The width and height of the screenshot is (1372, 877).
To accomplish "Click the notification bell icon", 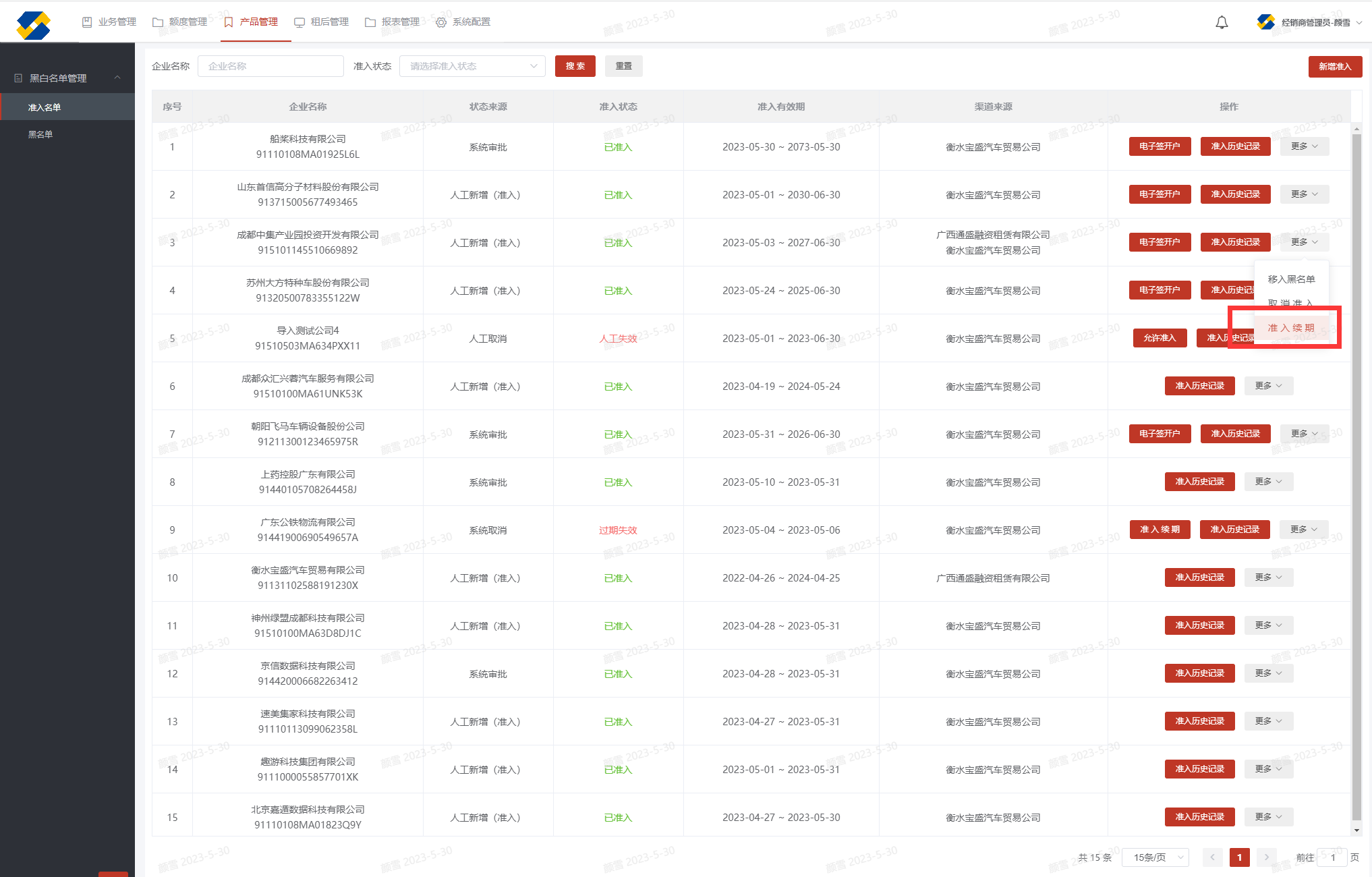I will (x=1222, y=23).
